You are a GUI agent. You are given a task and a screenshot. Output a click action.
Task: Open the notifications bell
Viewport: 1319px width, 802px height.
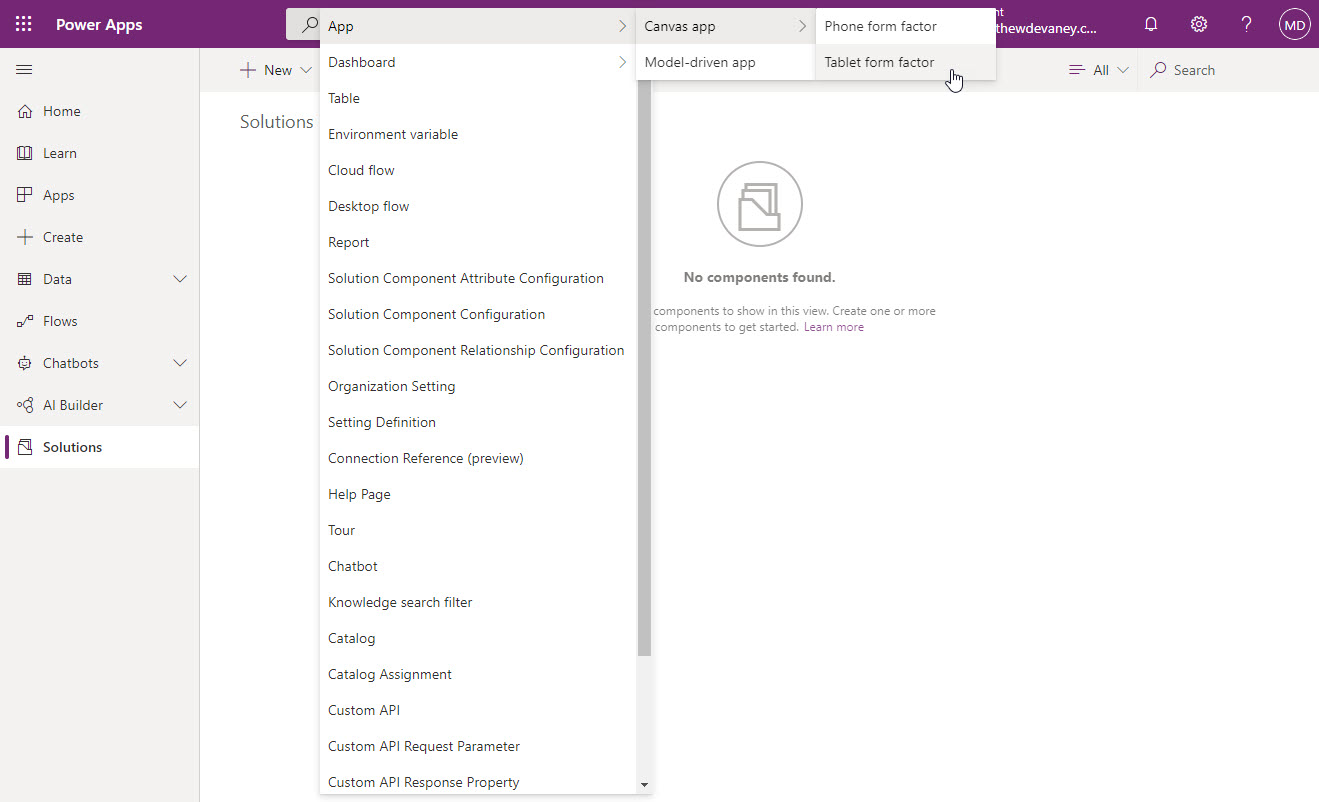tap(1150, 24)
